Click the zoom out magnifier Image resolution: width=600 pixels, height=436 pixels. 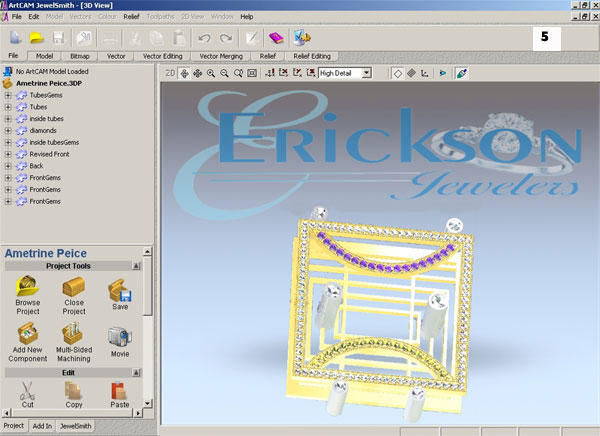click(224, 73)
